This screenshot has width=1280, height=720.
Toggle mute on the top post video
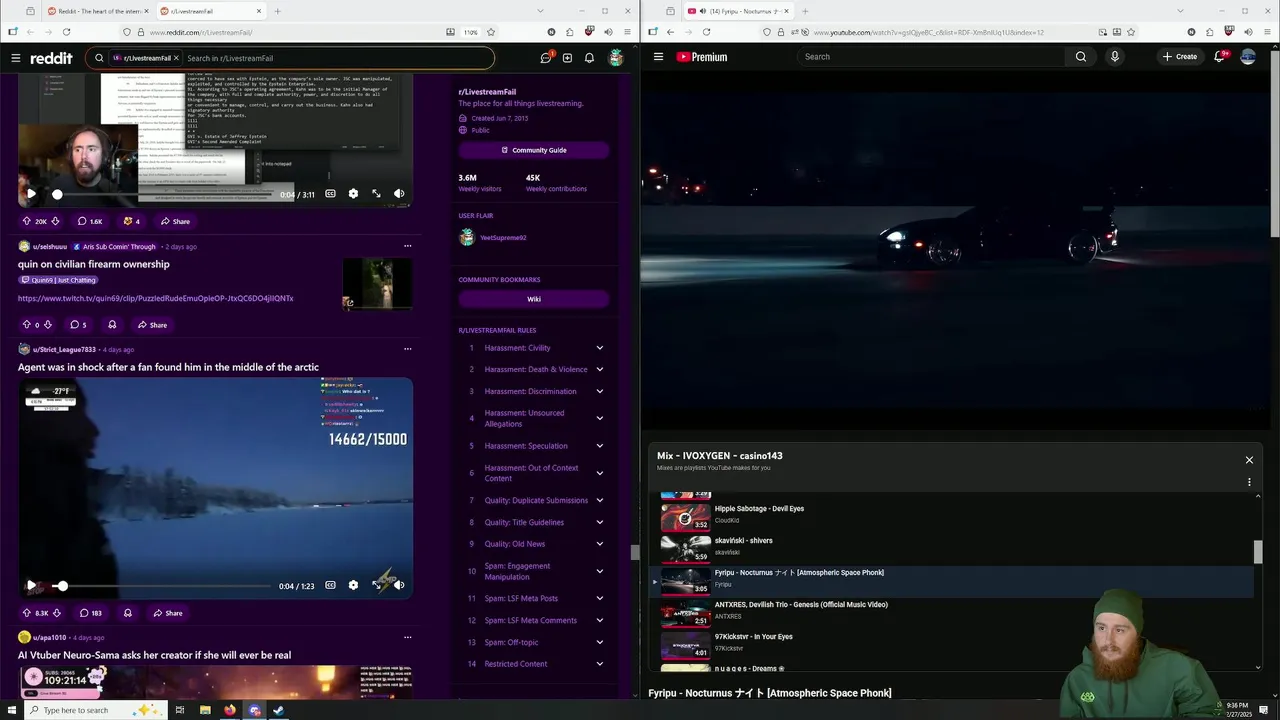[x=399, y=194]
